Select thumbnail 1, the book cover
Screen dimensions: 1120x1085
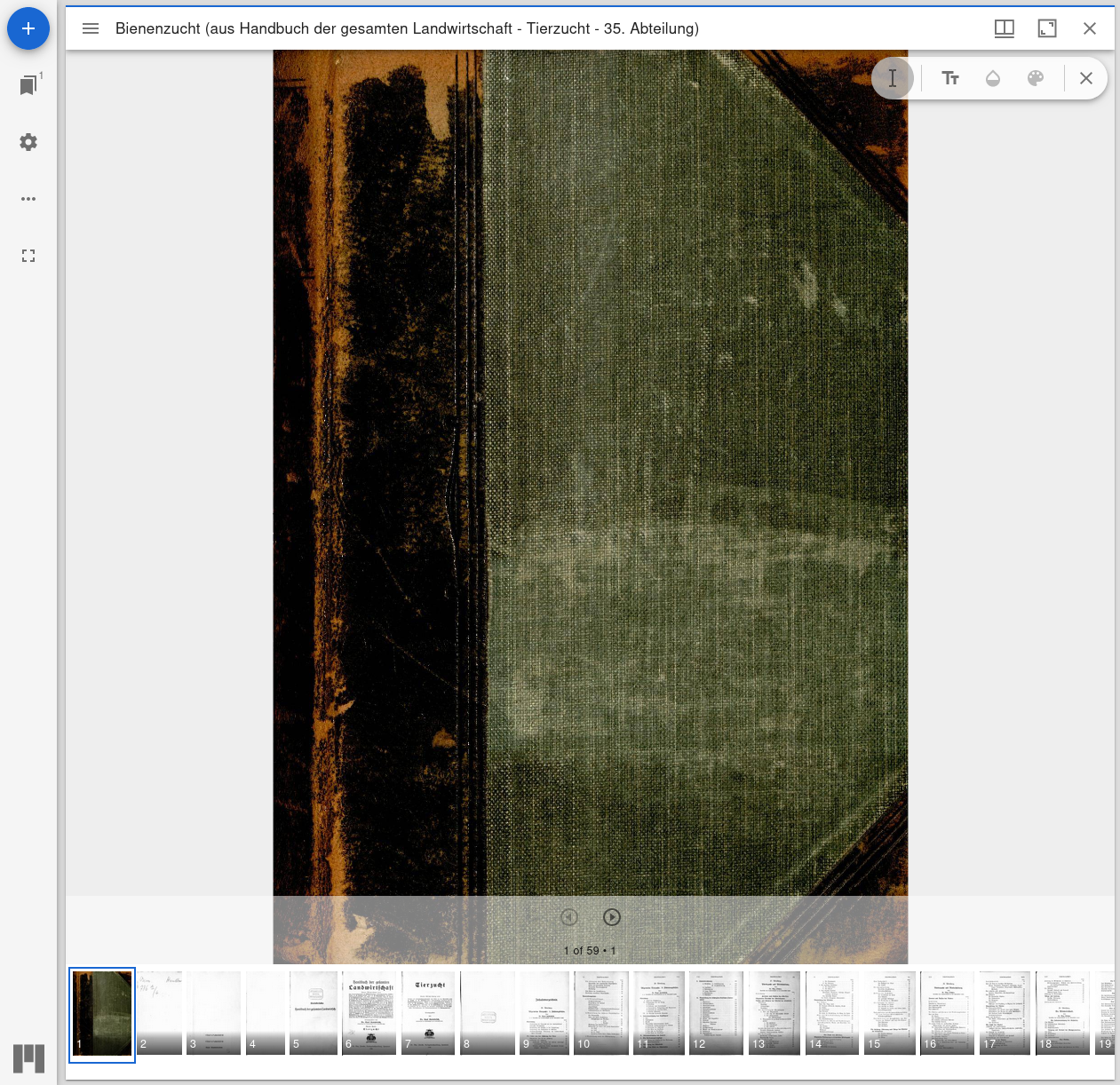point(102,1013)
